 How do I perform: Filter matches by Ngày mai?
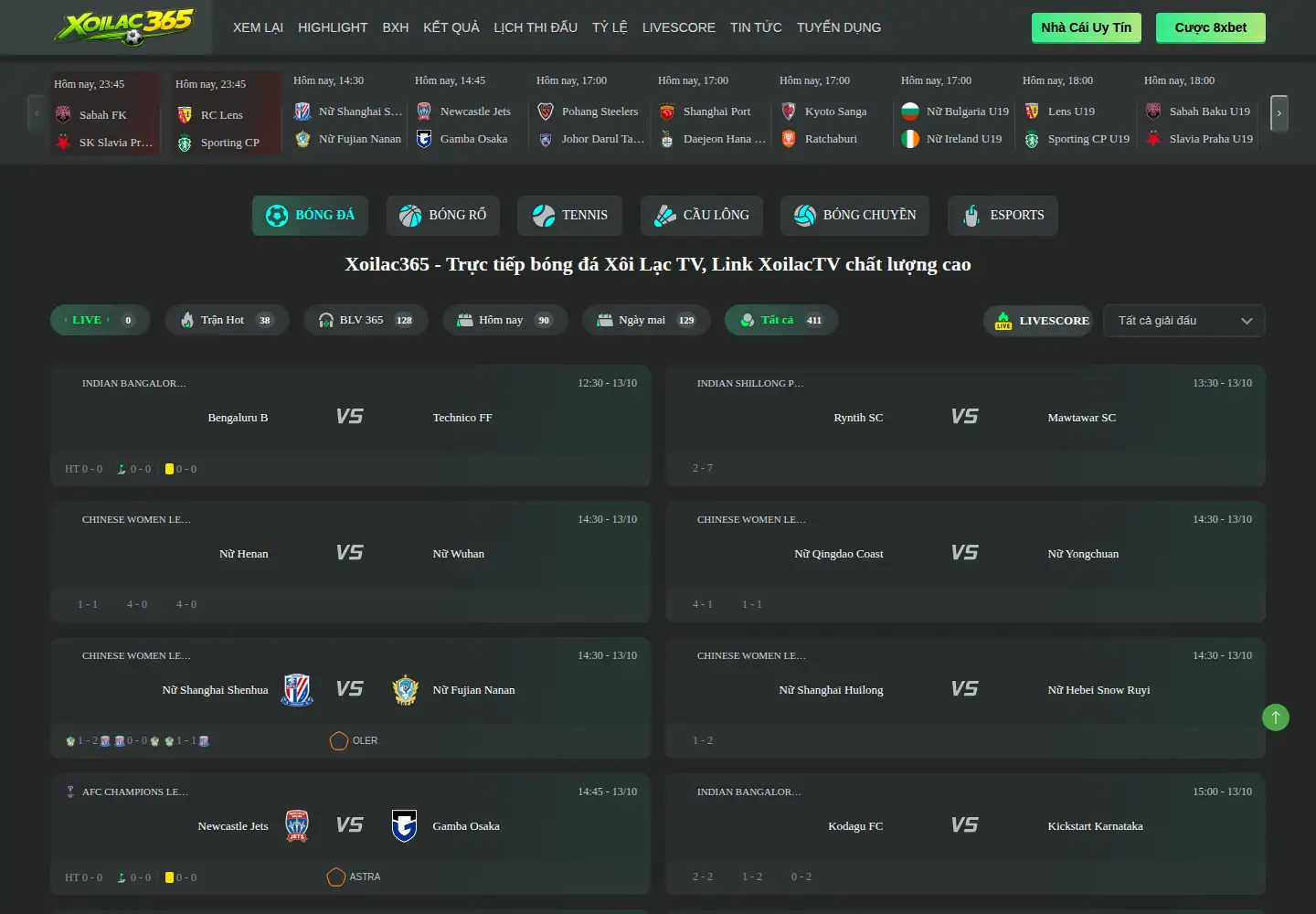click(646, 320)
